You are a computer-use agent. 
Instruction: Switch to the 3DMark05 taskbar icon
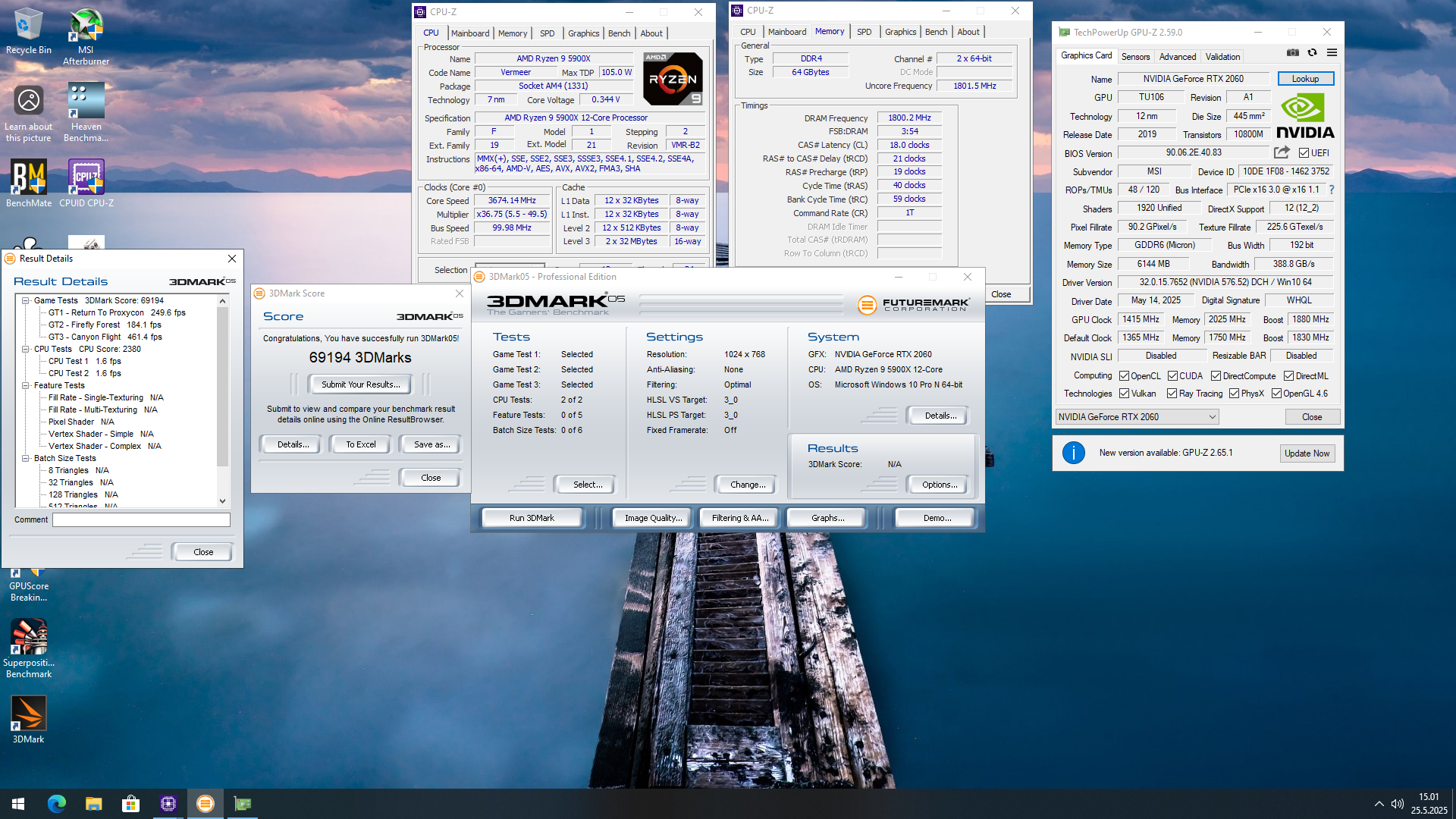206,804
